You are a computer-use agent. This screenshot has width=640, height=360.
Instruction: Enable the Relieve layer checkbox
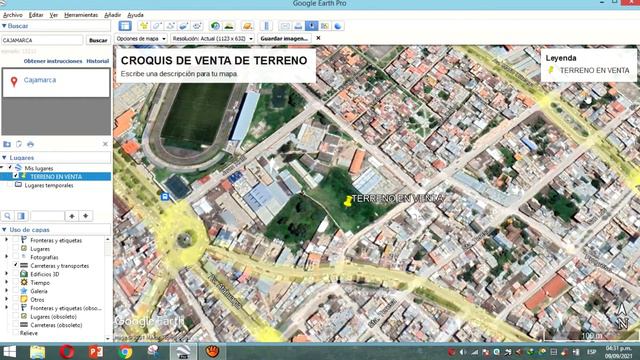[x=16, y=333]
